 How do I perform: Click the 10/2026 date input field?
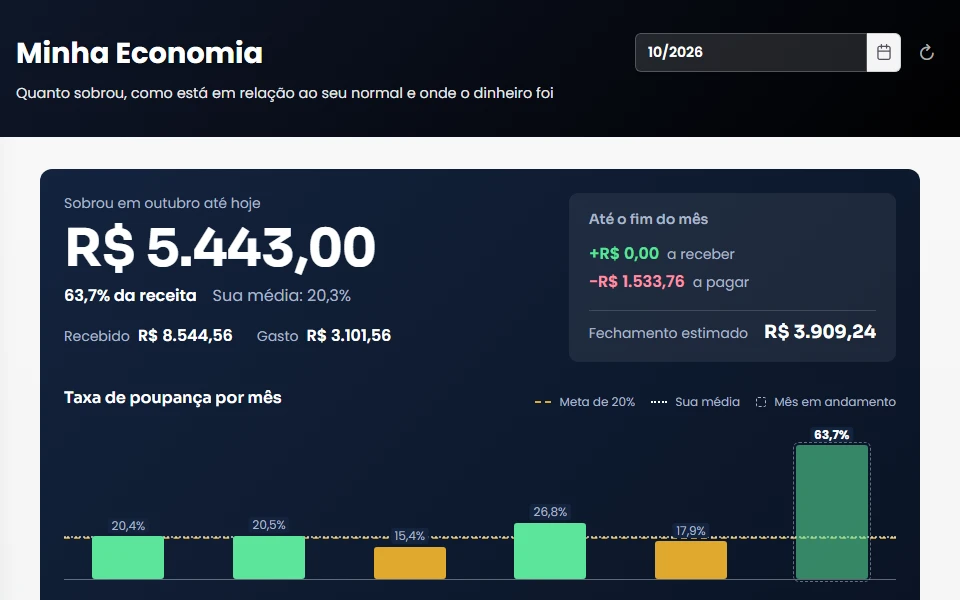pos(751,53)
